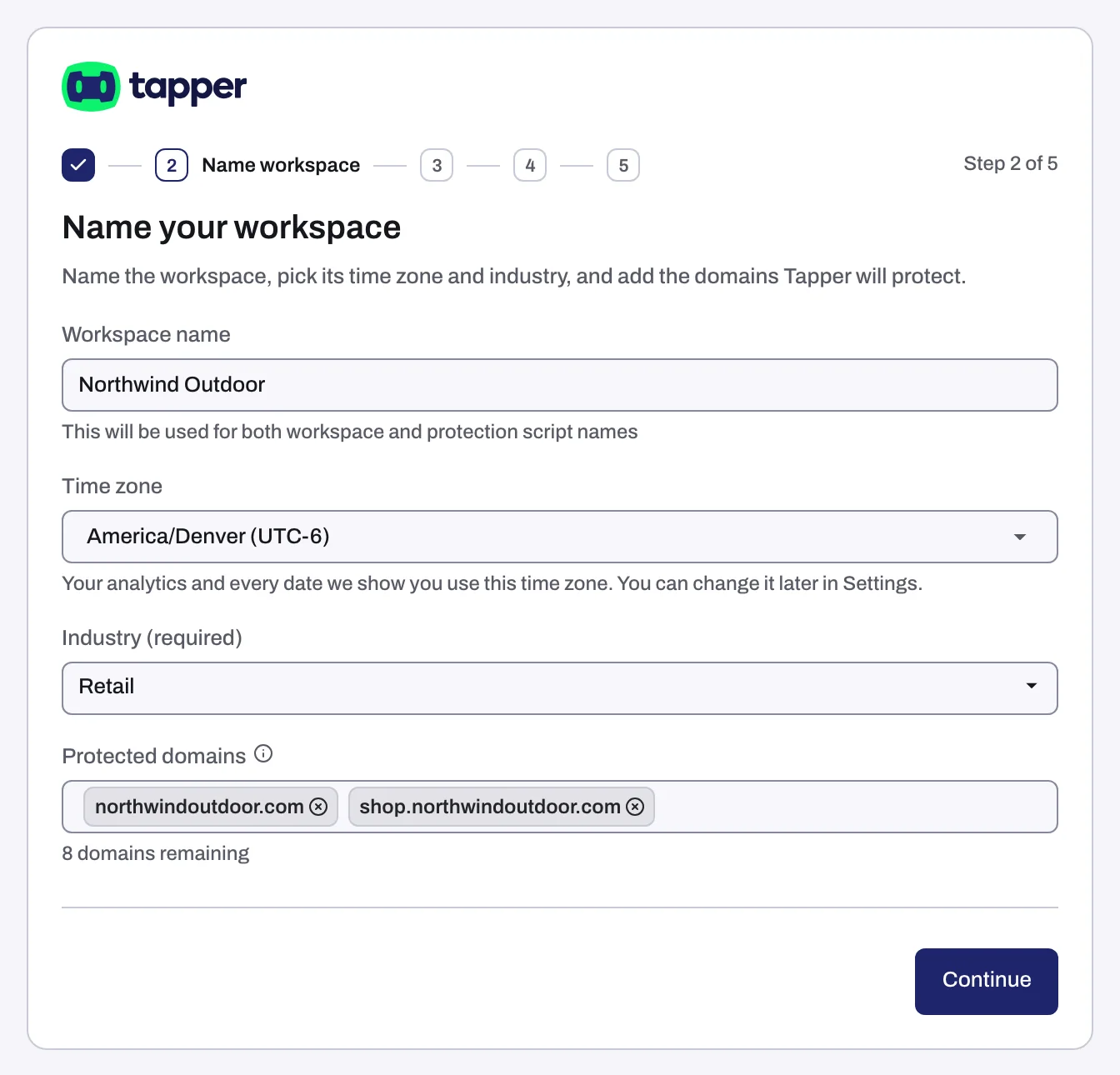Click the '8 domains remaining' text

point(156,853)
